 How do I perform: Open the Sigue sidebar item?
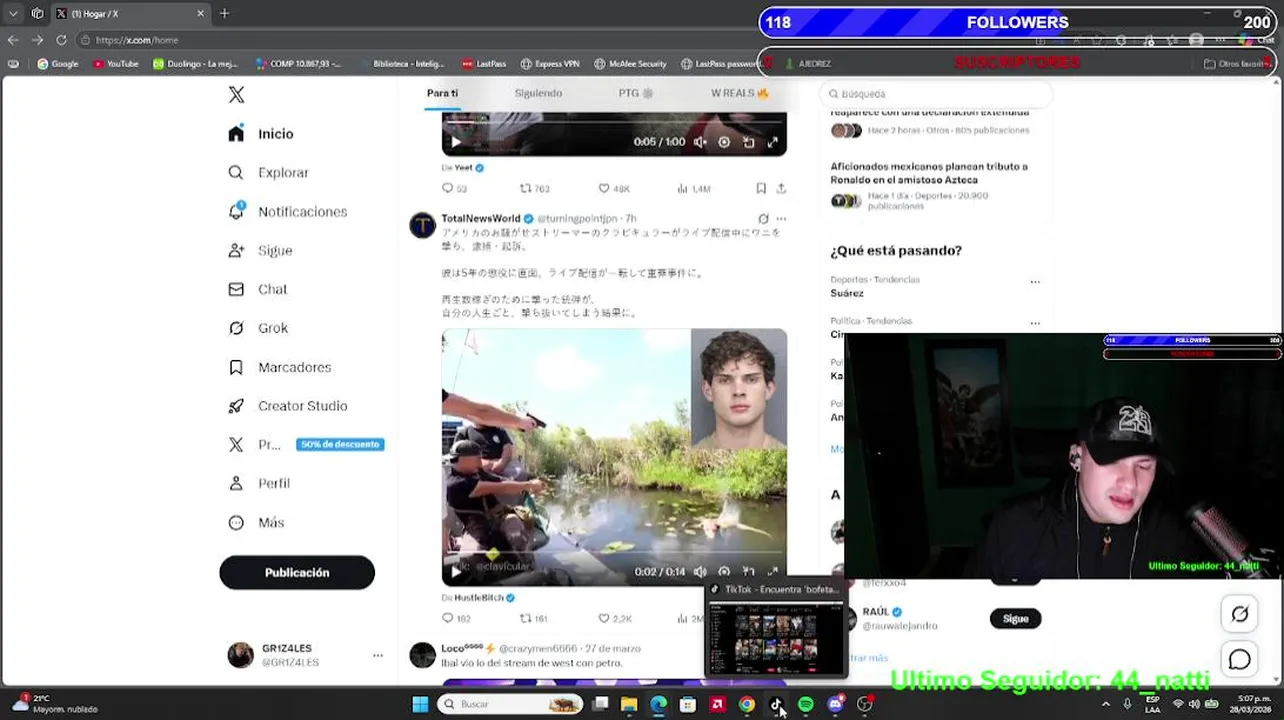pos(260,251)
